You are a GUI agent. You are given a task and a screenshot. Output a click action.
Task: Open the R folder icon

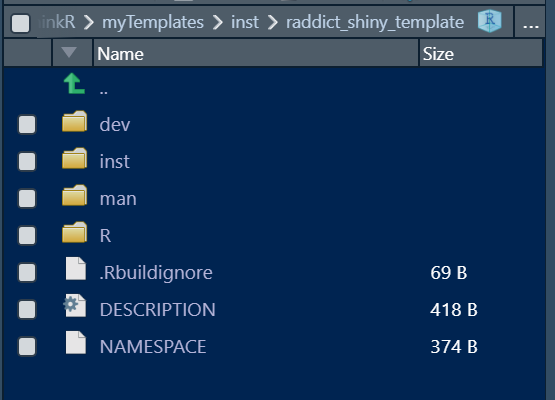pos(75,232)
